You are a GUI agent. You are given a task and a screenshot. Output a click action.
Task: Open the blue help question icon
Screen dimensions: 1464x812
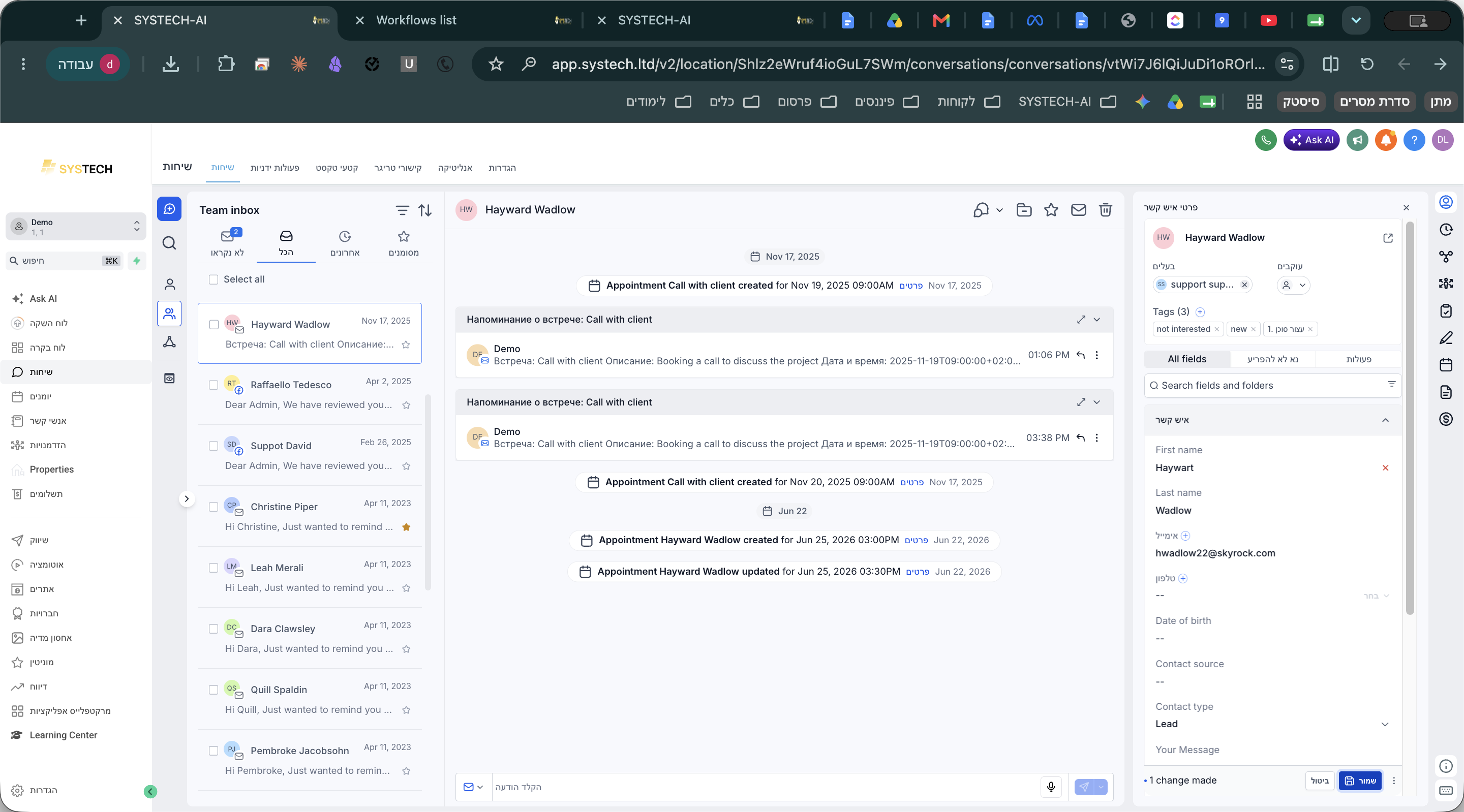(1414, 140)
